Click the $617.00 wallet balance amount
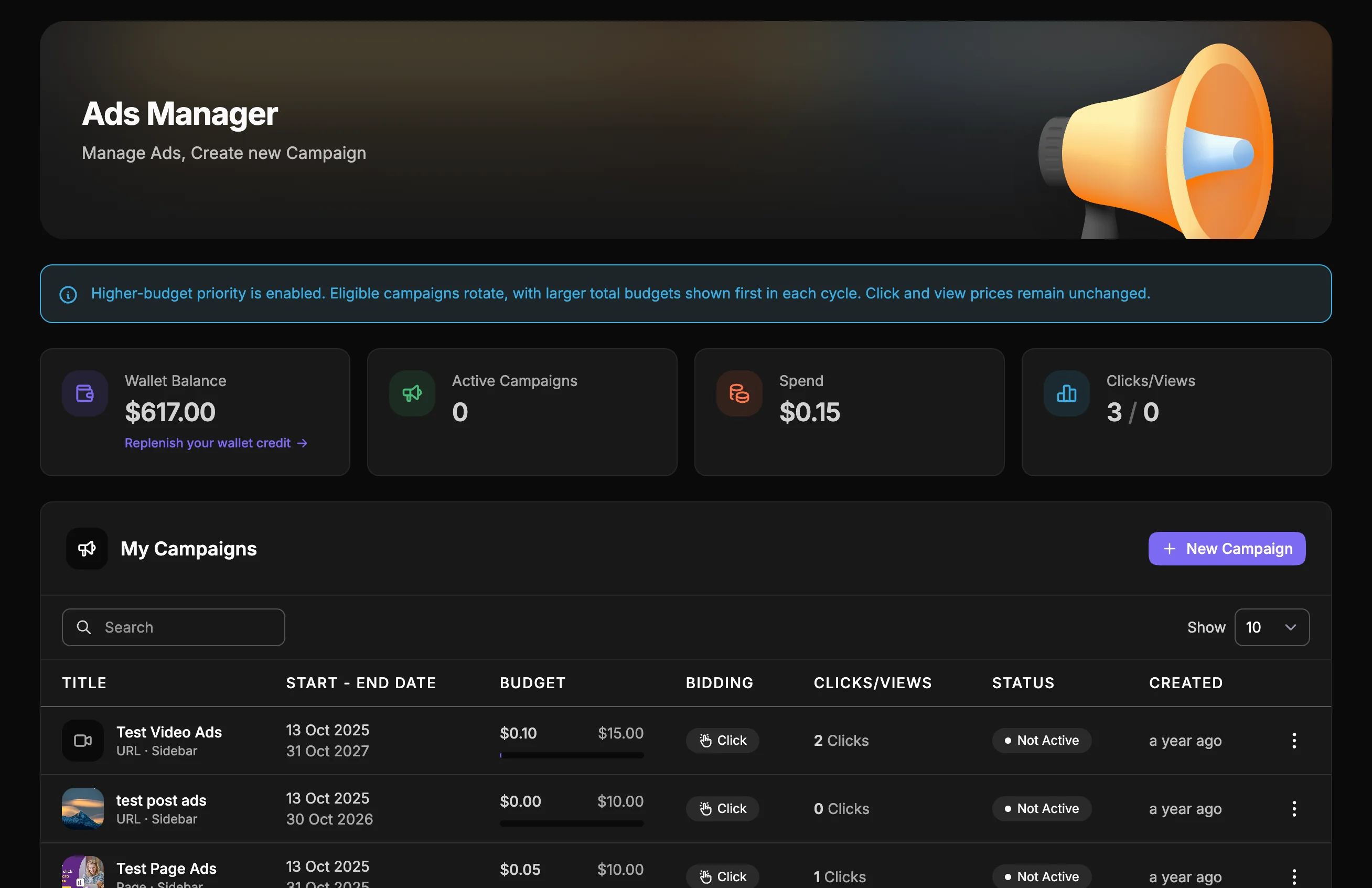This screenshot has width=1372, height=888. (x=170, y=412)
